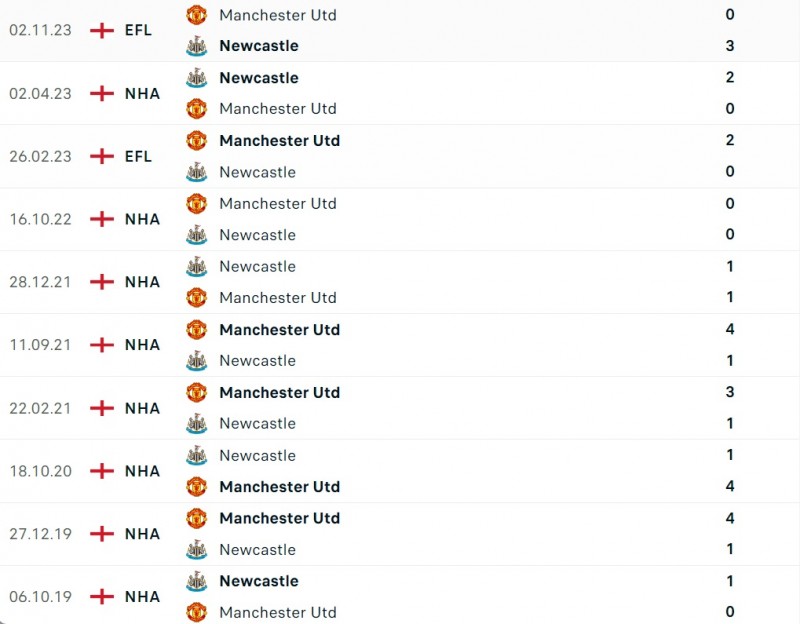The height and width of the screenshot is (624, 800).
Task: Click Manchester Utd crest in 22.02.21 match
Action: (x=196, y=393)
